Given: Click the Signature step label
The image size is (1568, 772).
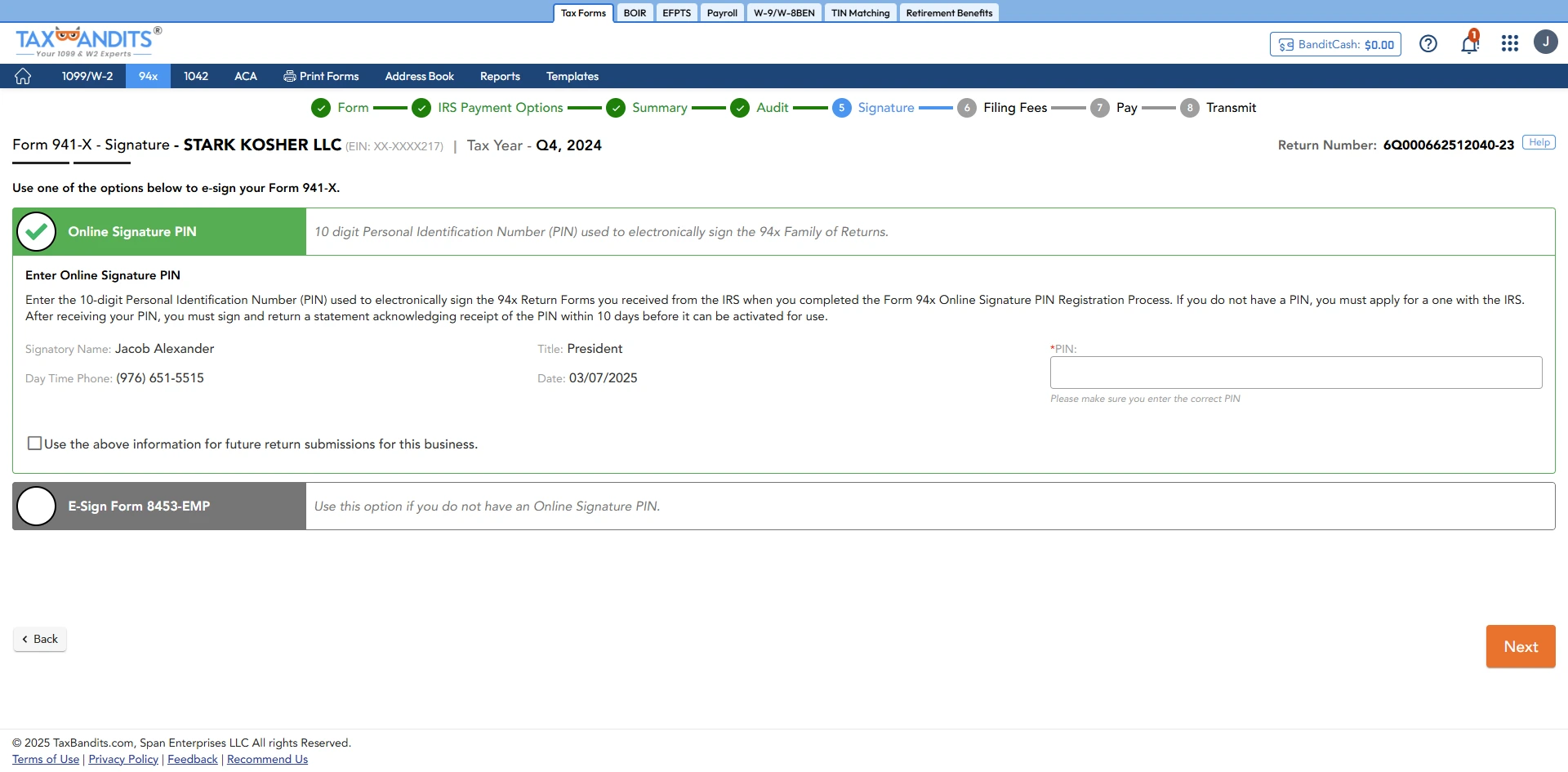Looking at the screenshot, I should [886, 108].
